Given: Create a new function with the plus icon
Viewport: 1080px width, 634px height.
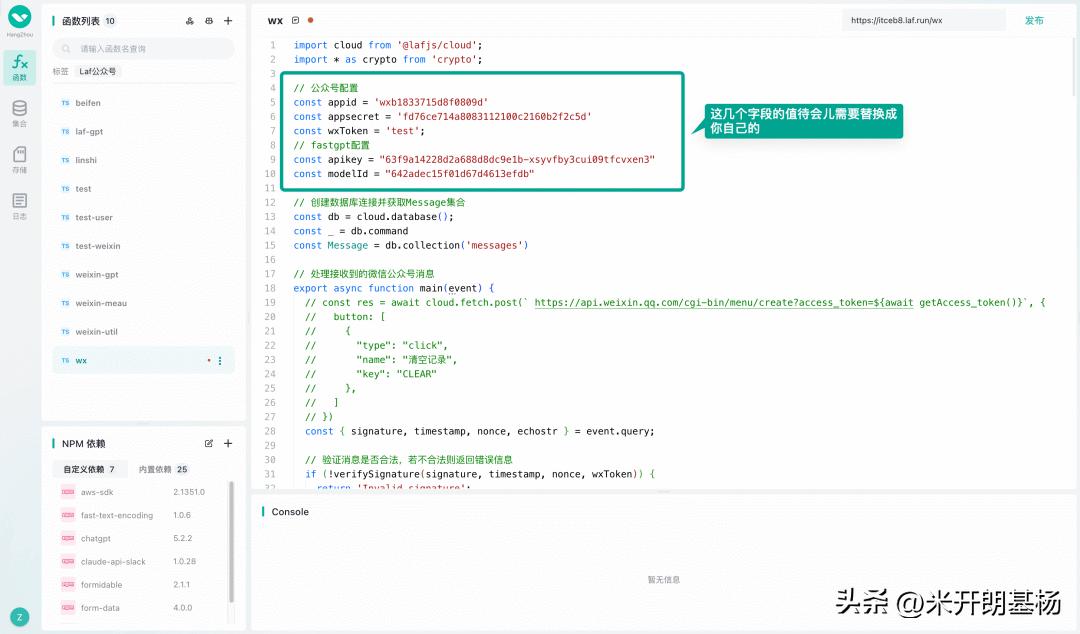Looking at the screenshot, I should point(228,20).
